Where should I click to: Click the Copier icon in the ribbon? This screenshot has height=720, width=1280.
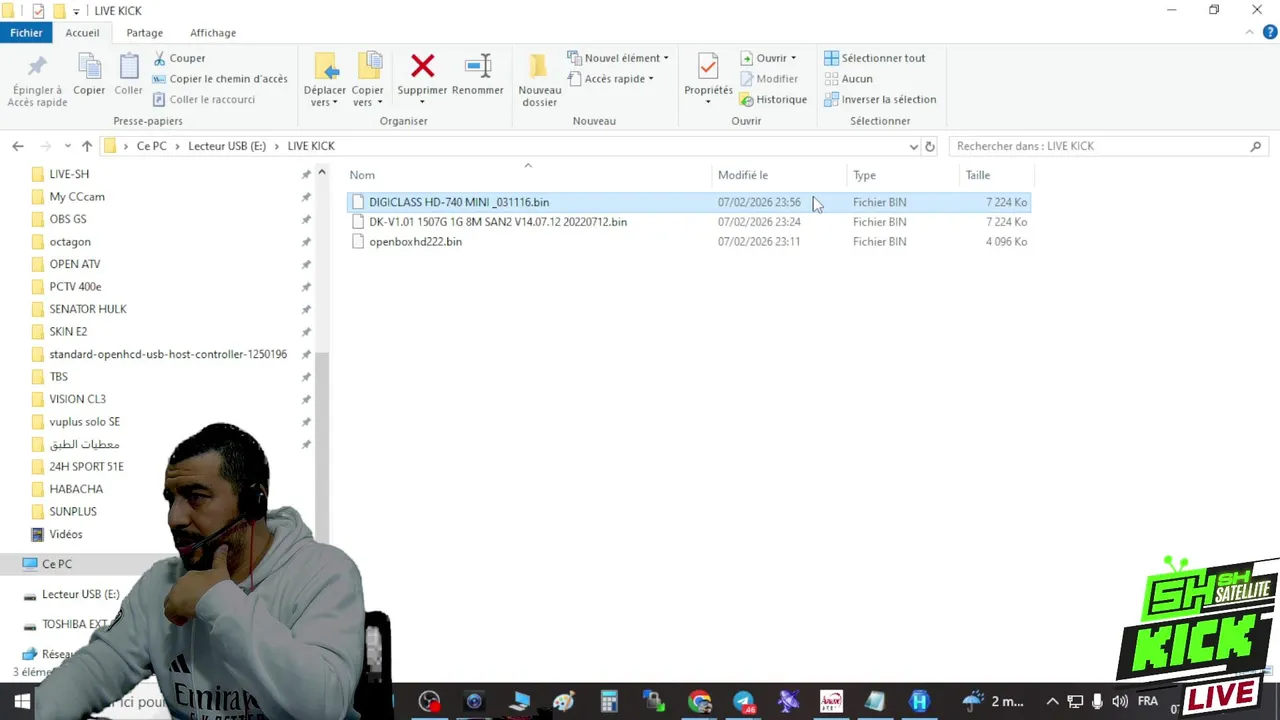click(89, 67)
